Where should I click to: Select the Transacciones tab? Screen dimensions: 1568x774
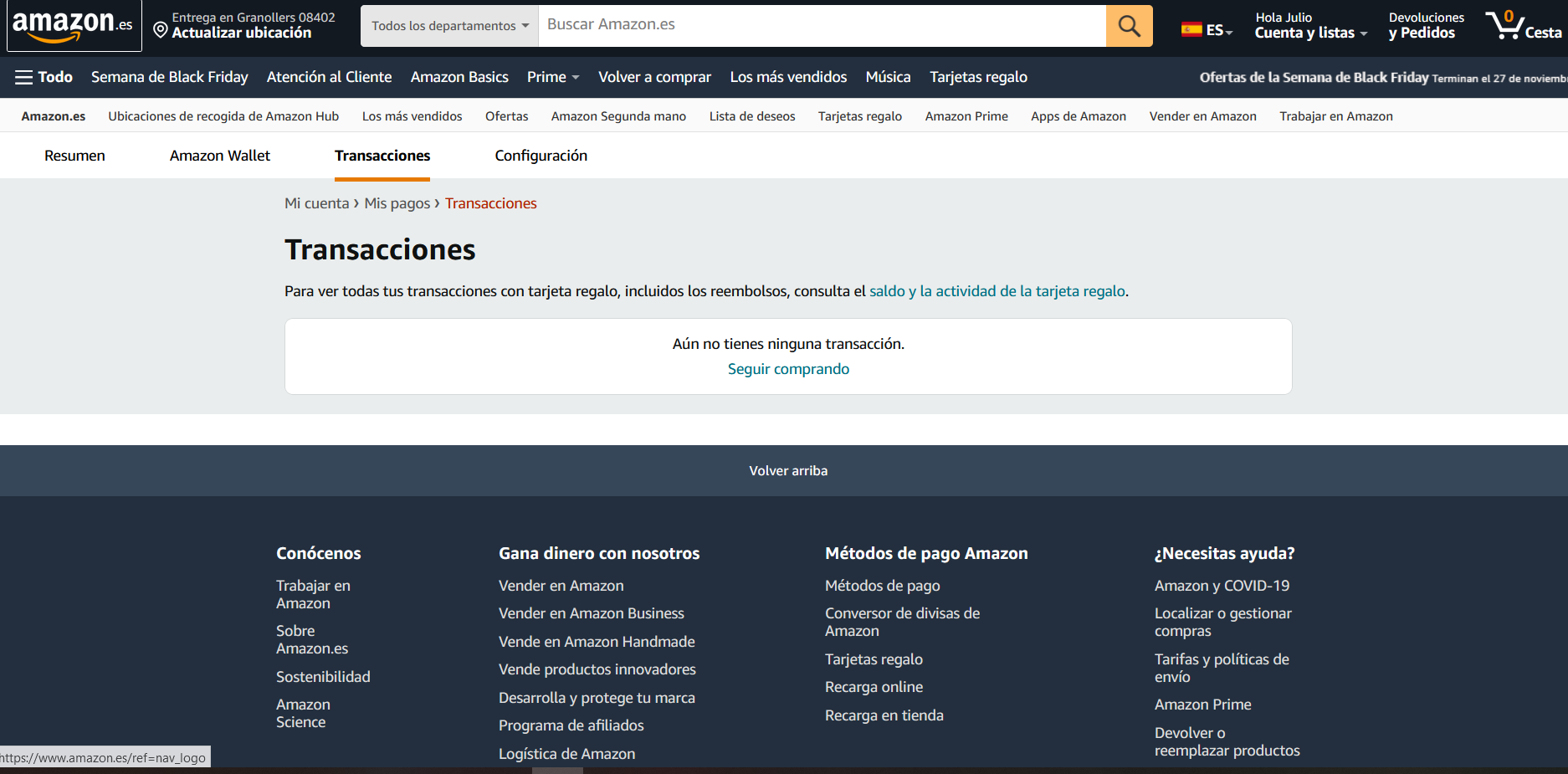[x=382, y=156]
